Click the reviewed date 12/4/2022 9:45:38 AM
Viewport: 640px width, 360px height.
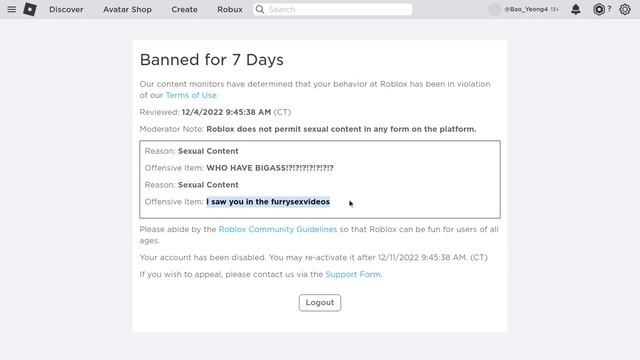pos(226,112)
